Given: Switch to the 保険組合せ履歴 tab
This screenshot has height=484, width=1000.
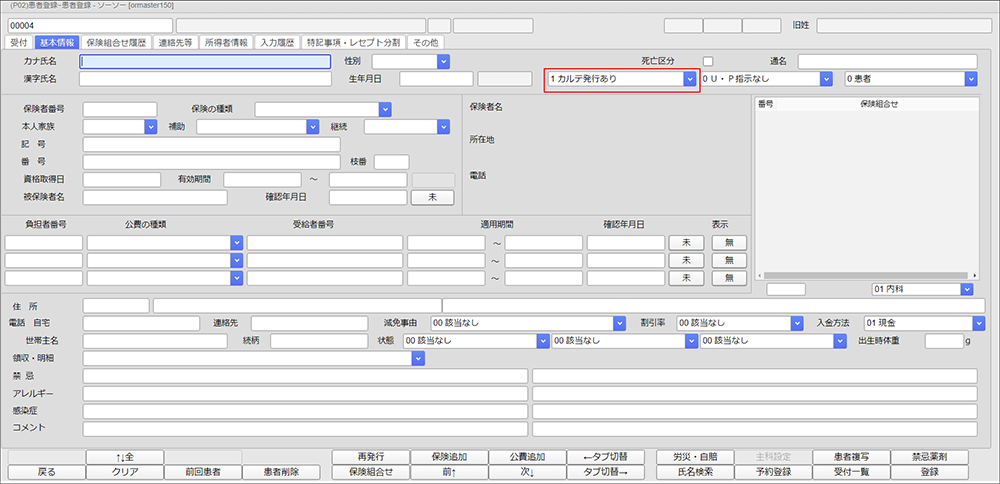Looking at the screenshot, I should coord(116,43).
